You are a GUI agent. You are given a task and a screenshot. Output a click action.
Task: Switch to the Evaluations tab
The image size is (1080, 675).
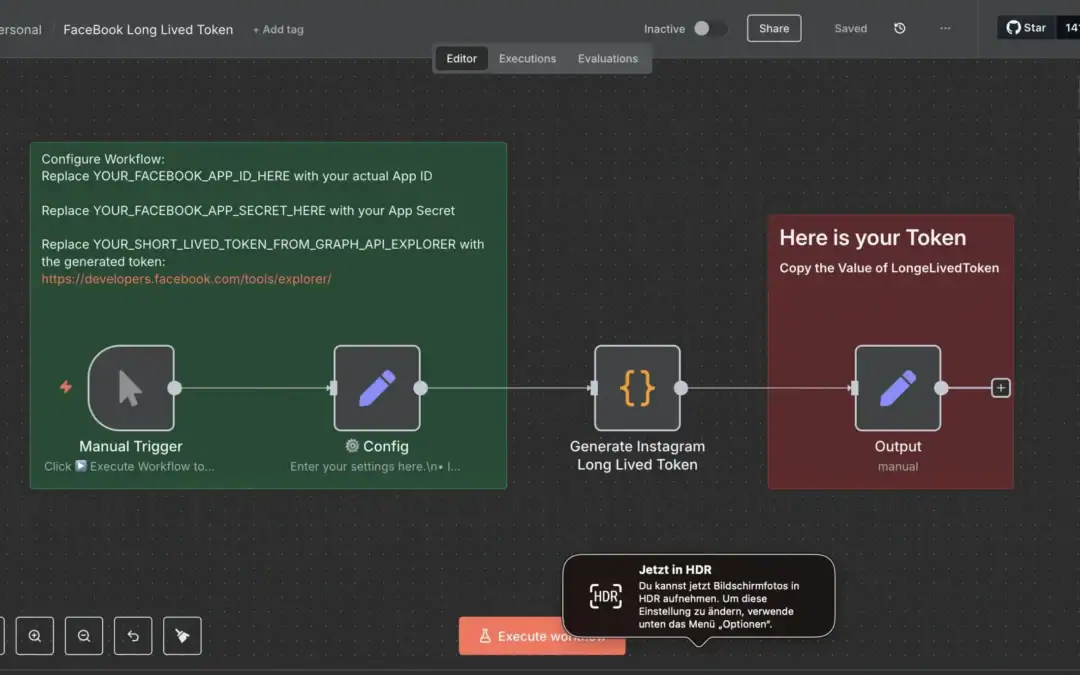click(608, 59)
